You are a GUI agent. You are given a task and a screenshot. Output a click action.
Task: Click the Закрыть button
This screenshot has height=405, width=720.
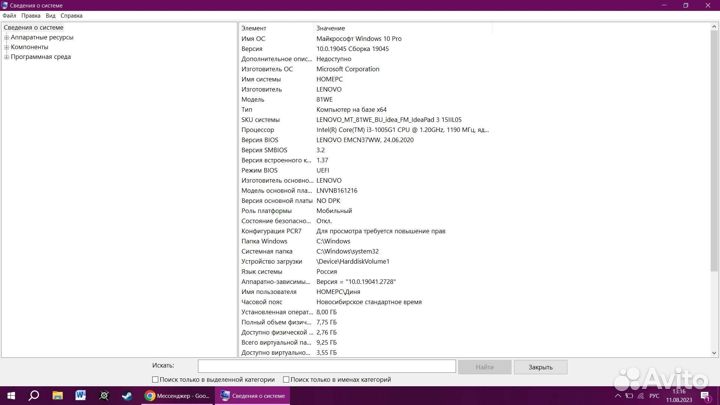[540, 367]
